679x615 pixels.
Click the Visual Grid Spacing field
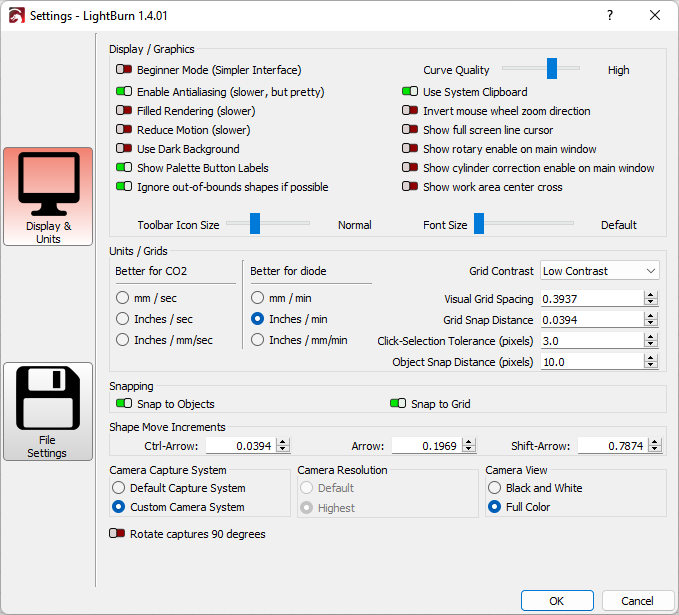coord(592,299)
